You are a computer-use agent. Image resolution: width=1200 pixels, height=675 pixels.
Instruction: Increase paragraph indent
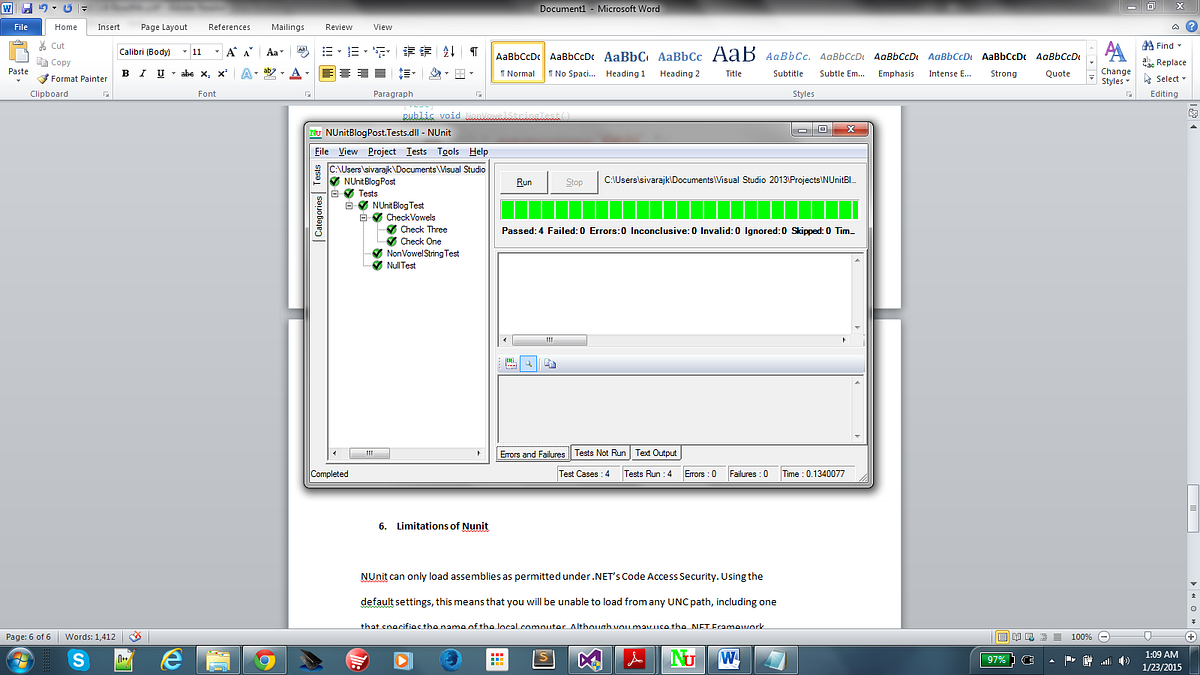[x=427, y=52]
